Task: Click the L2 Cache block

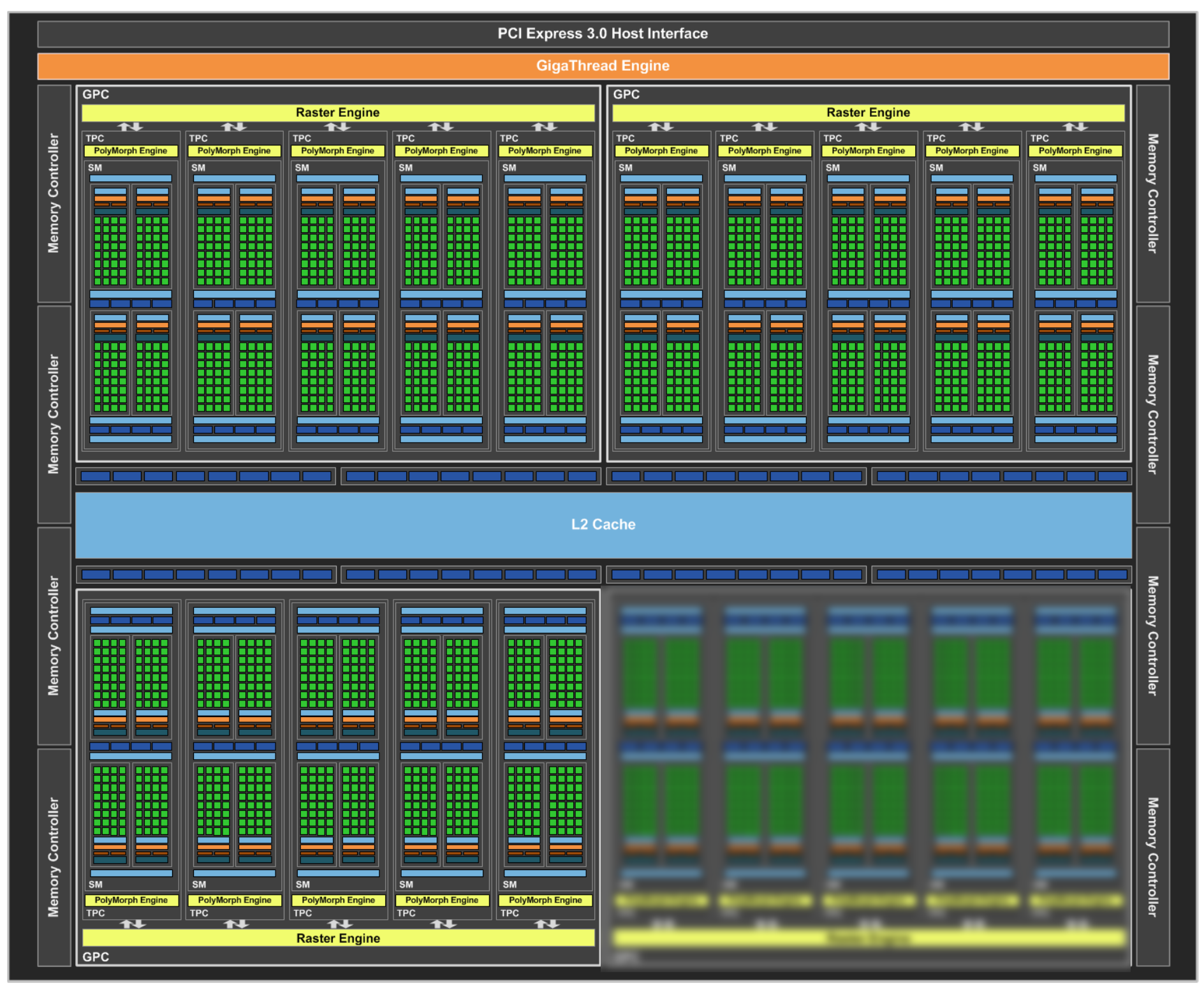Action: click(x=603, y=524)
